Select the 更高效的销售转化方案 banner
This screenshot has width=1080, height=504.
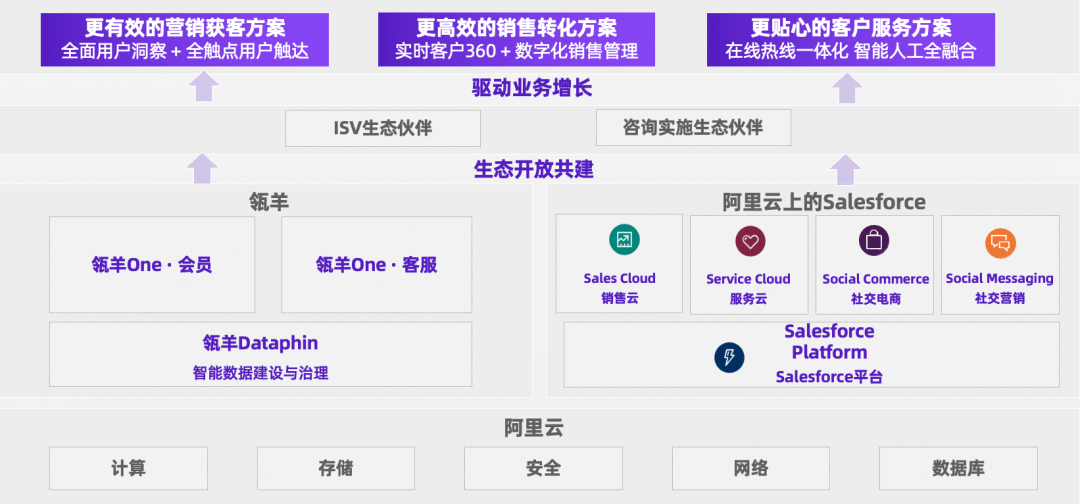point(517,39)
